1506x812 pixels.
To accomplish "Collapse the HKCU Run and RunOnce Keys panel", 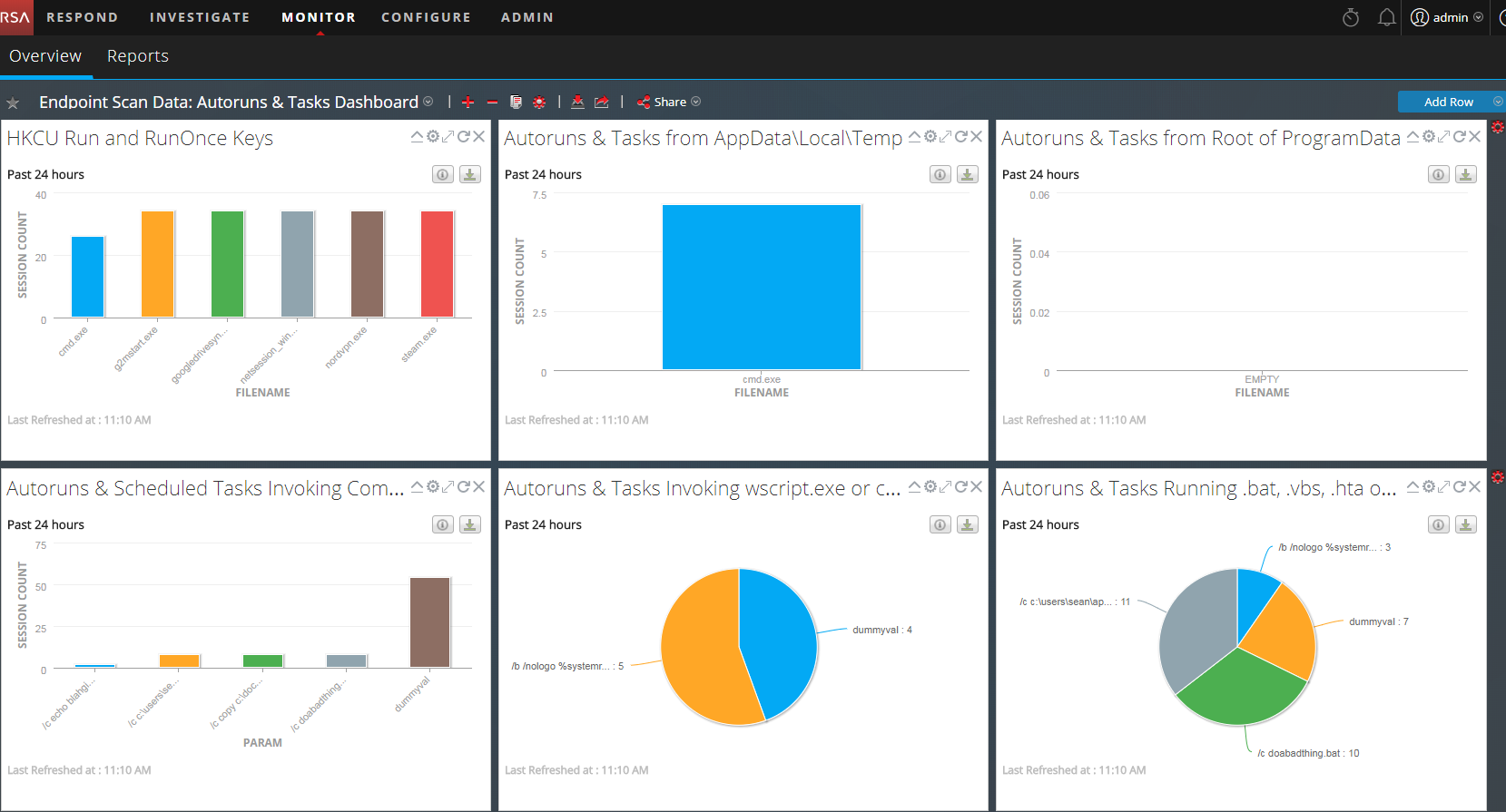I will point(417,136).
